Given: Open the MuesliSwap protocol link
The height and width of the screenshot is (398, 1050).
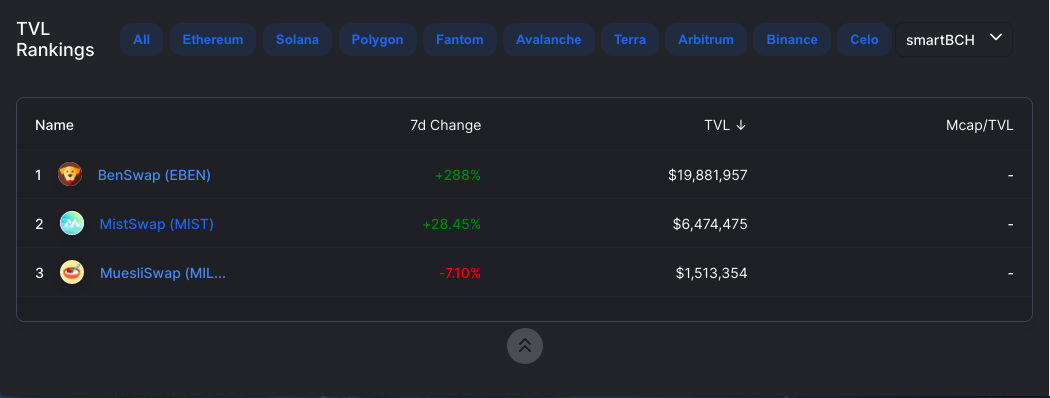Looking at the screenshot, I should (163, 273).
